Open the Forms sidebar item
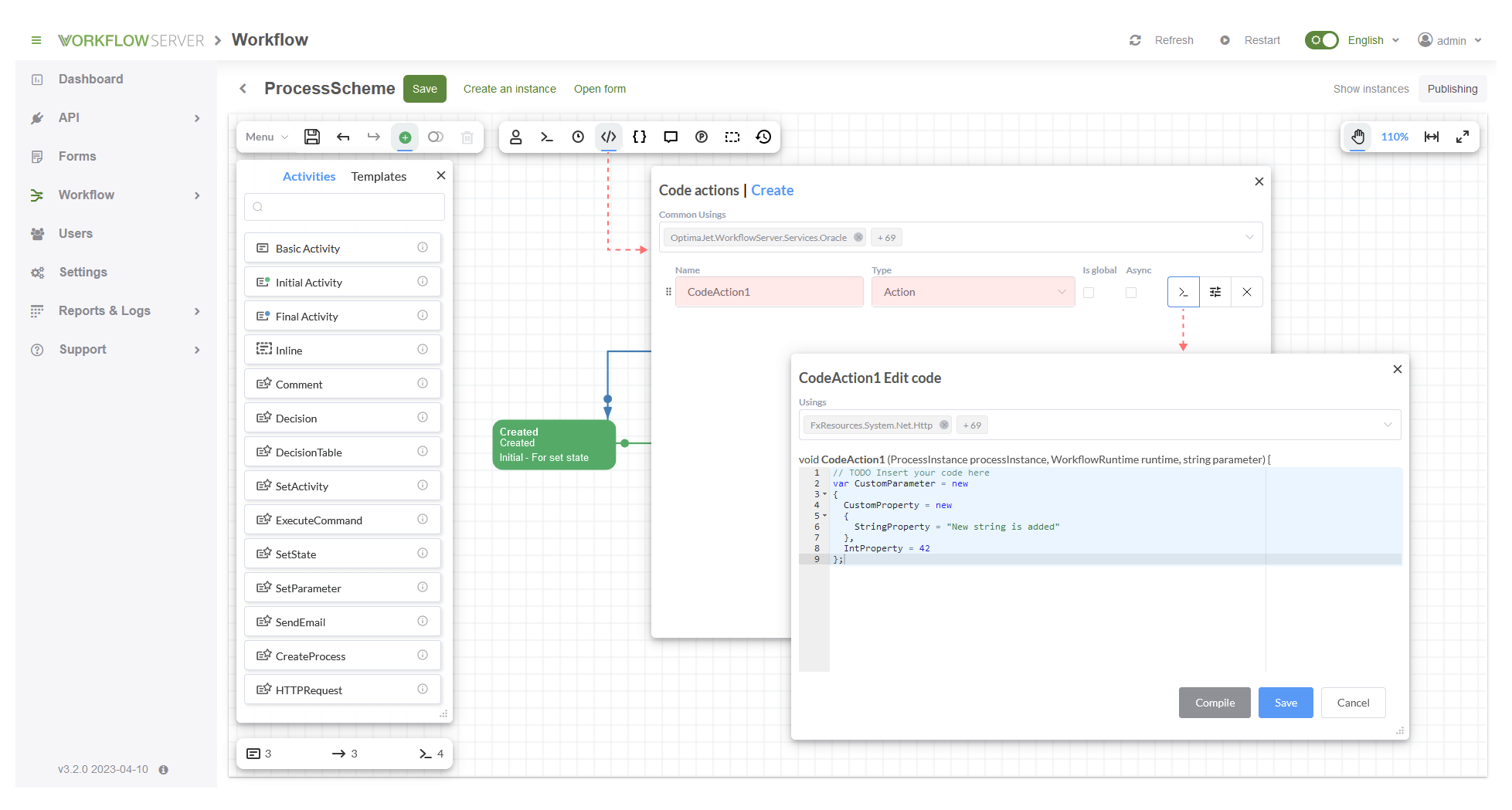The image size is (1512, 810). click(77, 156)
